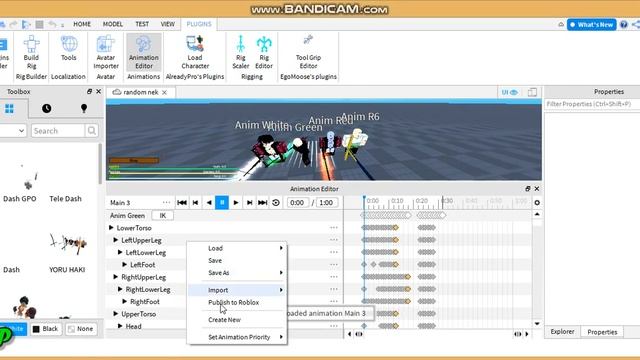Toggle the Animation Editor plugin
The height and width of the screenshot is (360, 640).
point(144,52)
